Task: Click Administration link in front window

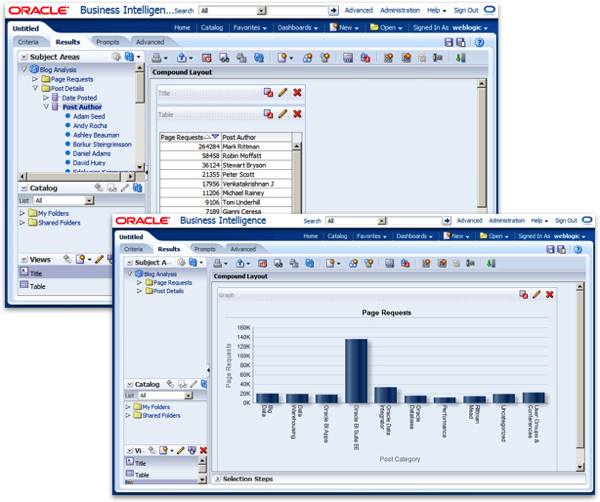Action: (x=507, y=221)
